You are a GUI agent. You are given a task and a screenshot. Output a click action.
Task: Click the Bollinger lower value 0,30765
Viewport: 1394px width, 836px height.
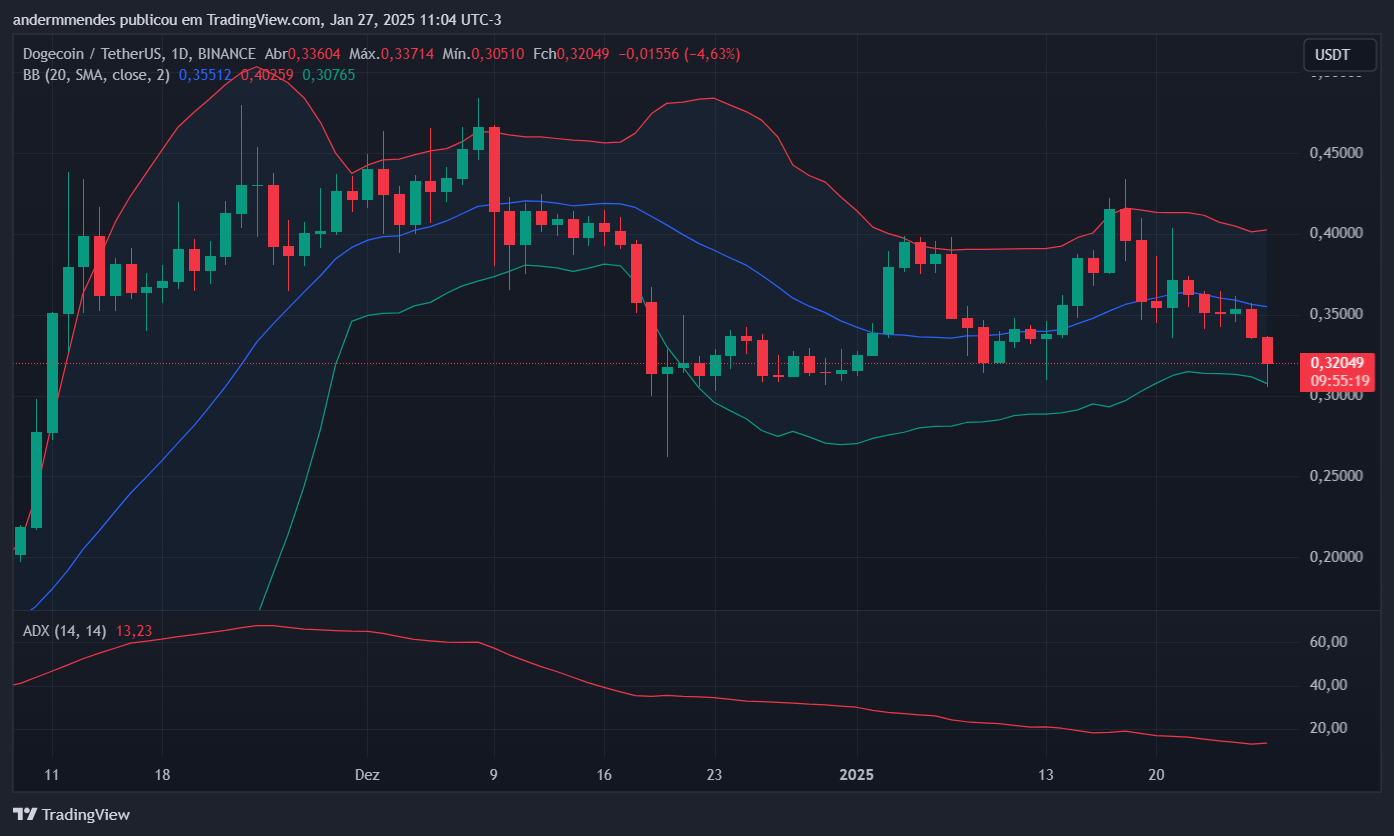coord(328,74)
